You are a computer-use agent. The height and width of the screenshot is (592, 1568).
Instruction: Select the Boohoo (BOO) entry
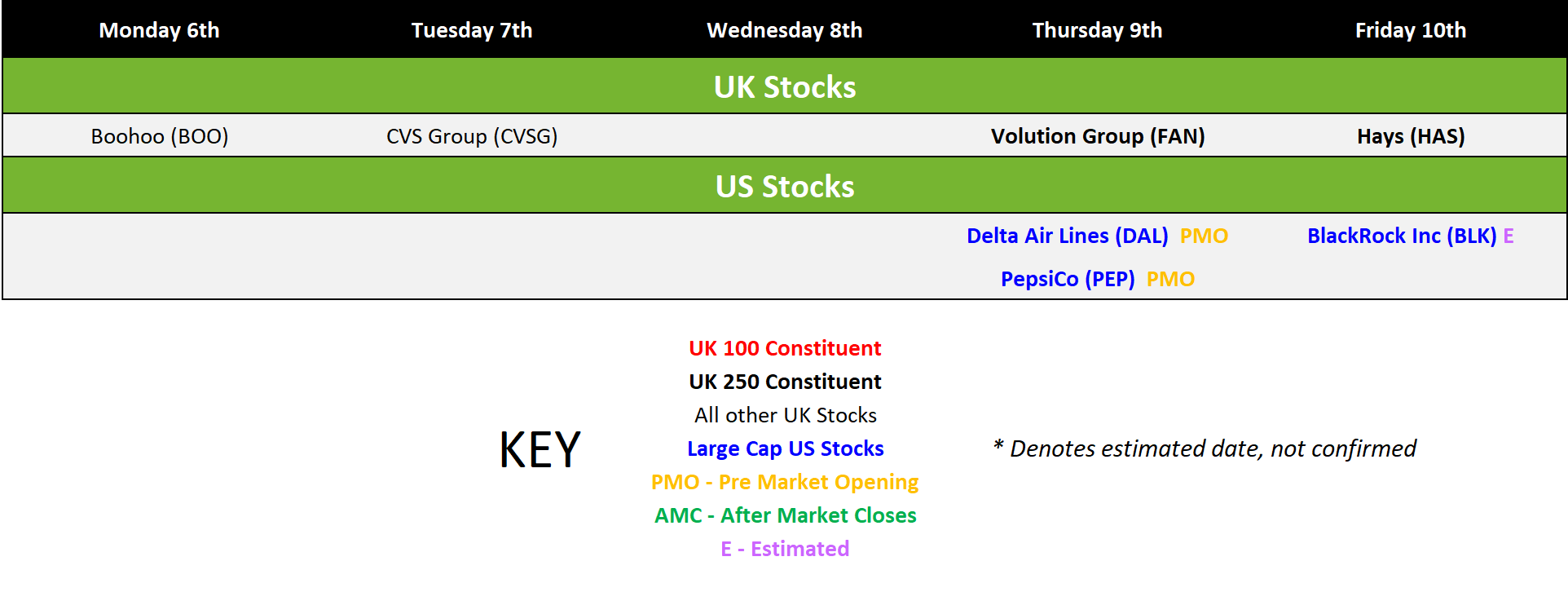tap(160, 136)
